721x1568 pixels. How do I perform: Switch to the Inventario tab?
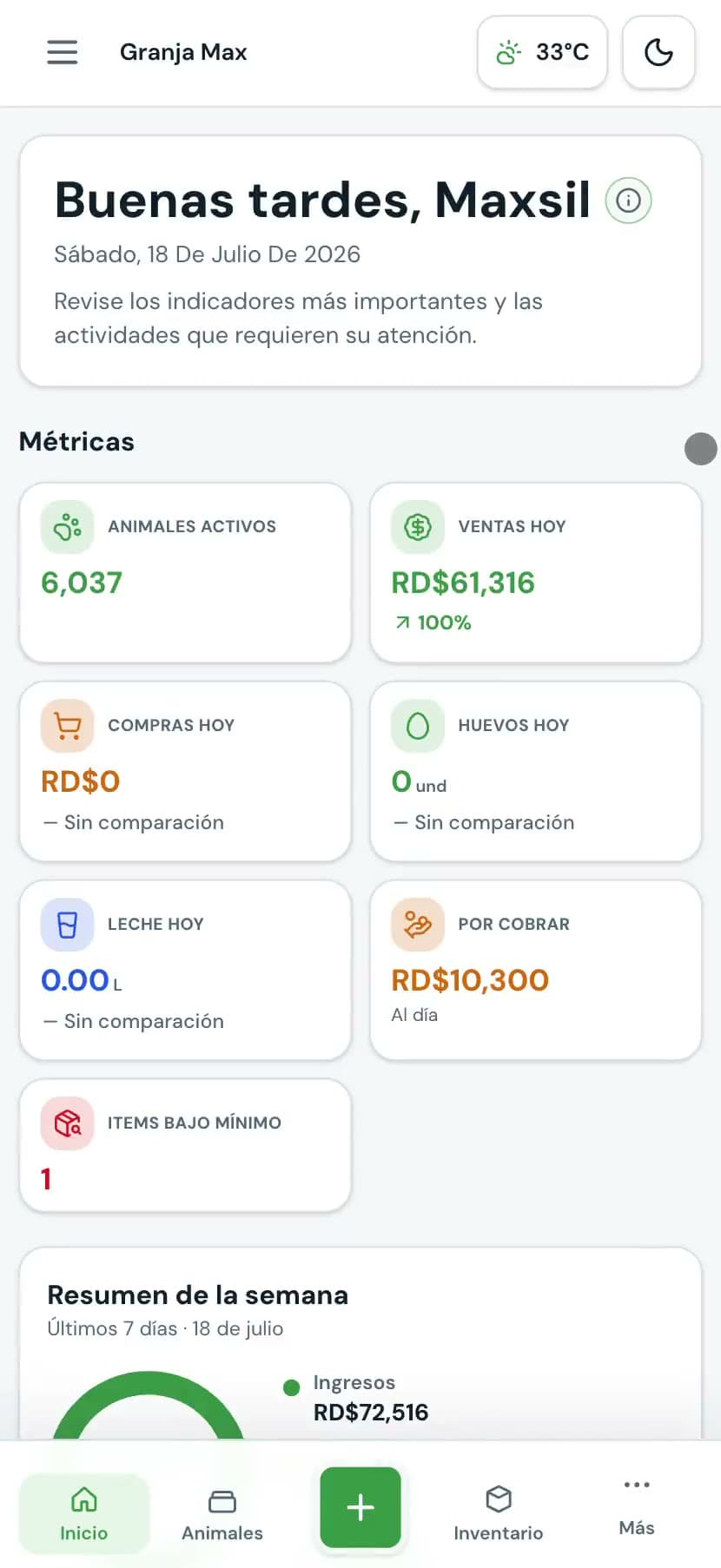(499, 1513)
